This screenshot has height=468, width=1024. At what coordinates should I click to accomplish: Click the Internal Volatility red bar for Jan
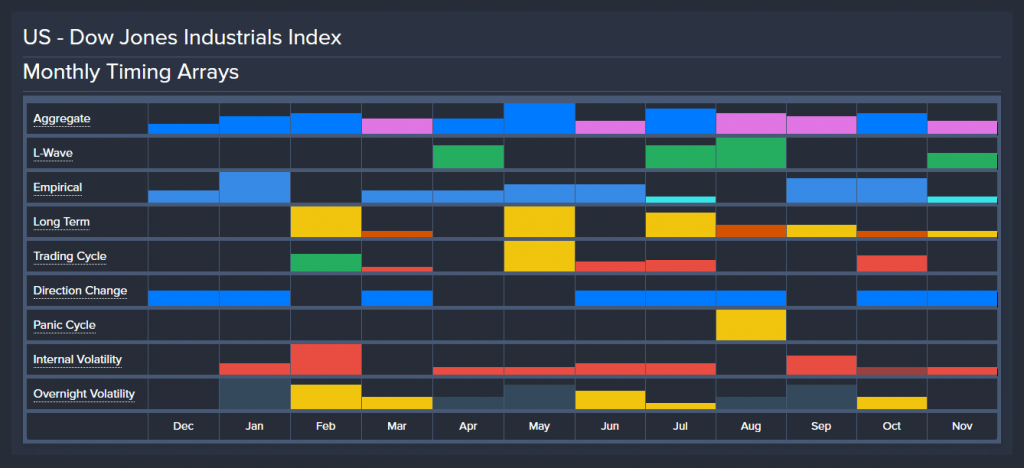(x=255, y=369)
